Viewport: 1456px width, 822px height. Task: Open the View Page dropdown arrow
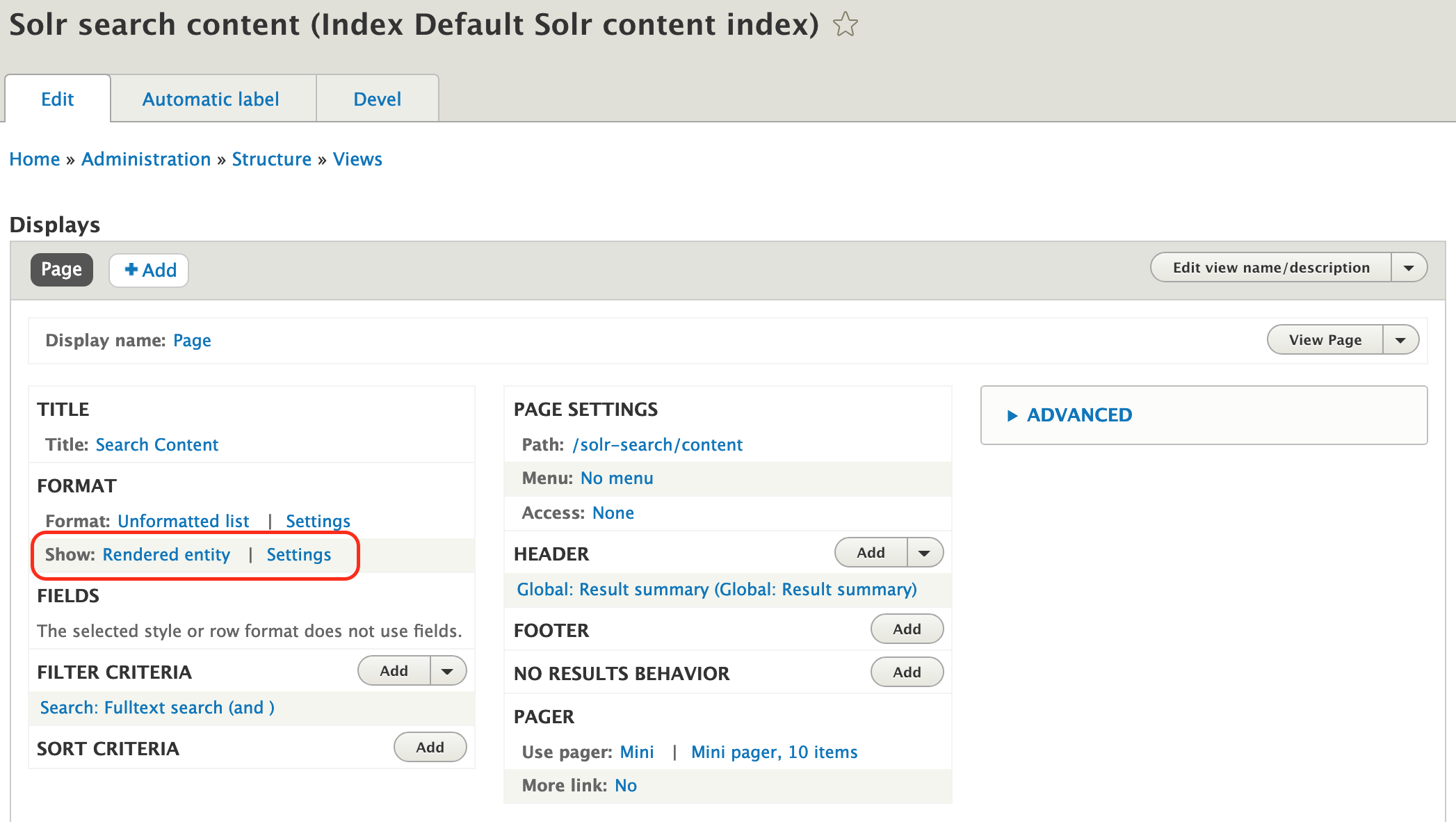(1401, 339)
